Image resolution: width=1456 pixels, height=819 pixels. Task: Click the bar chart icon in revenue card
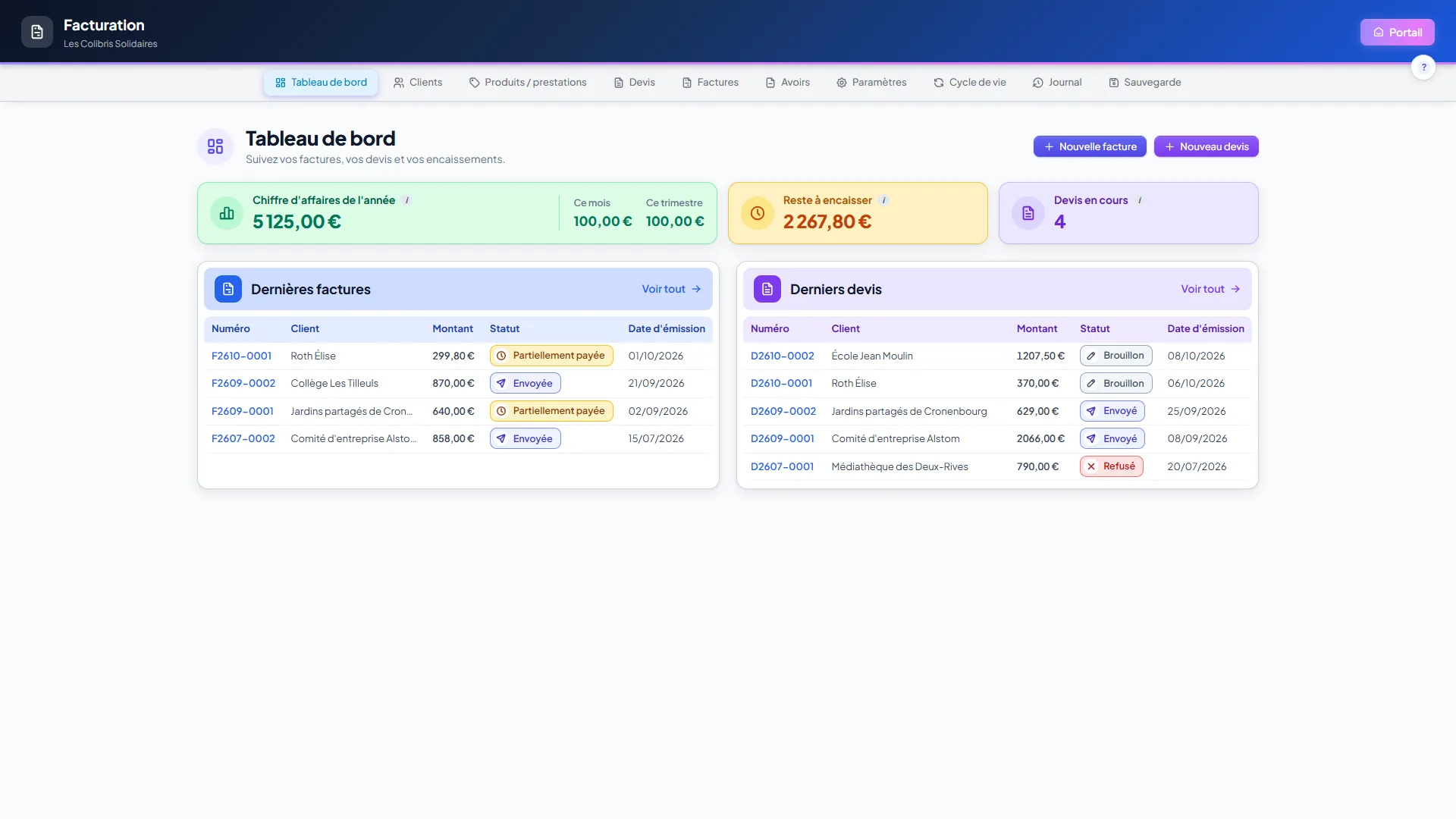pyautogui.click(x=227, y=213)
